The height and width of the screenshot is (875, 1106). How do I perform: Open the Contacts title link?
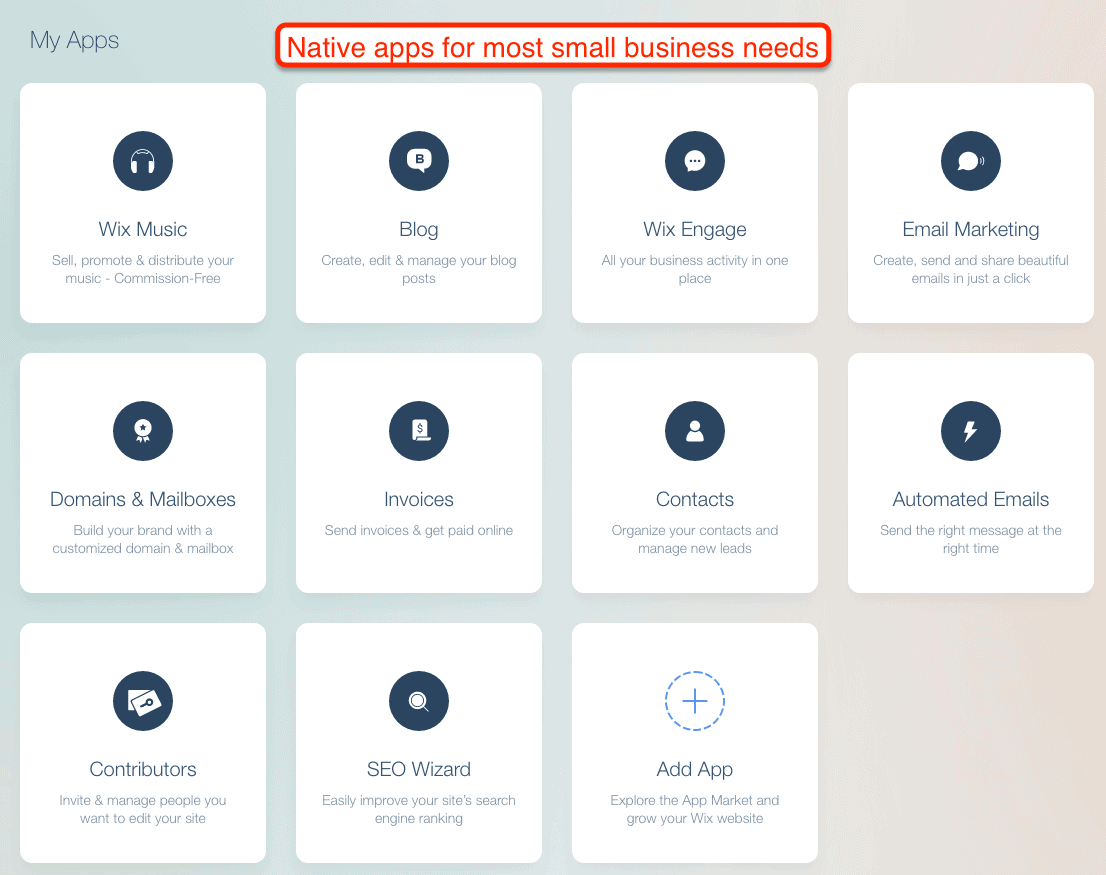tap(695, 499)
